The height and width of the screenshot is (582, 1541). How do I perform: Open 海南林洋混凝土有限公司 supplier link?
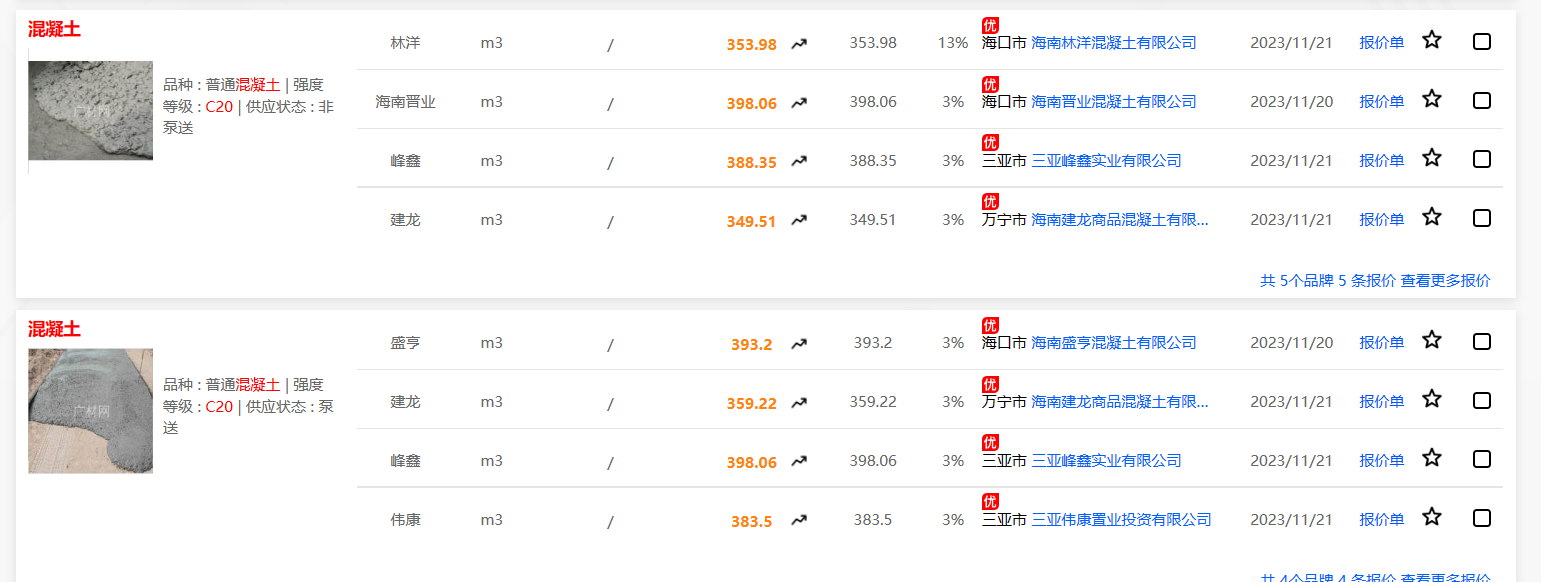click(1113, 43)
